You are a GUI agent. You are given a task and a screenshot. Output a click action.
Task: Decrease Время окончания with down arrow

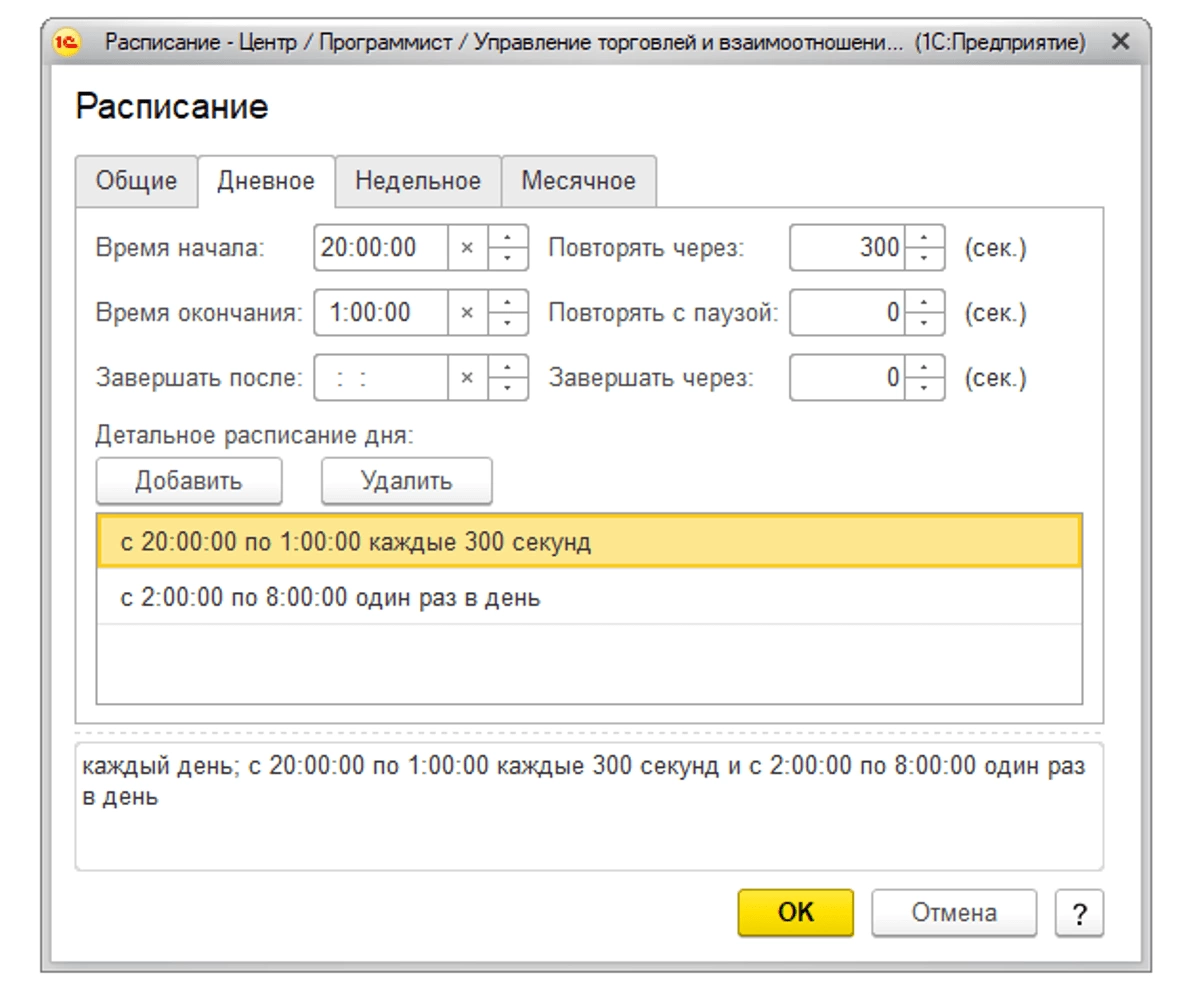coord(508,324)
